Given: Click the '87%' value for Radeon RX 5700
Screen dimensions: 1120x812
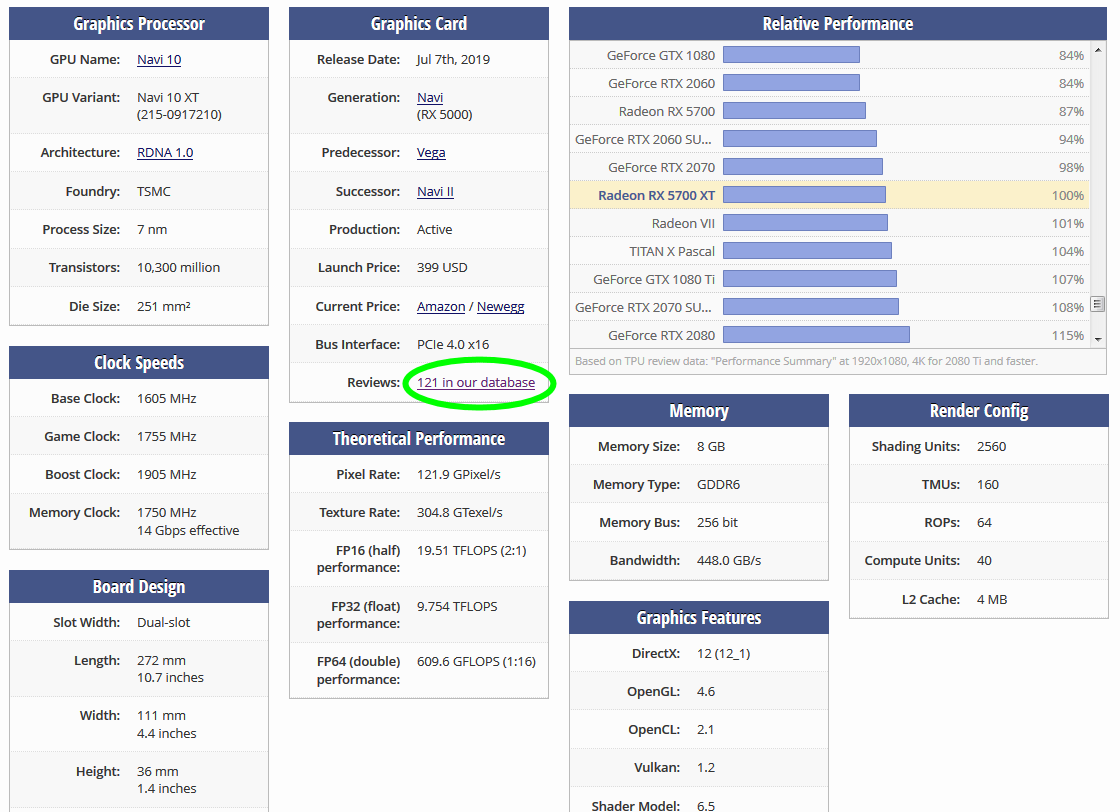Looking at the screenshot, I should coord(1071,111).
